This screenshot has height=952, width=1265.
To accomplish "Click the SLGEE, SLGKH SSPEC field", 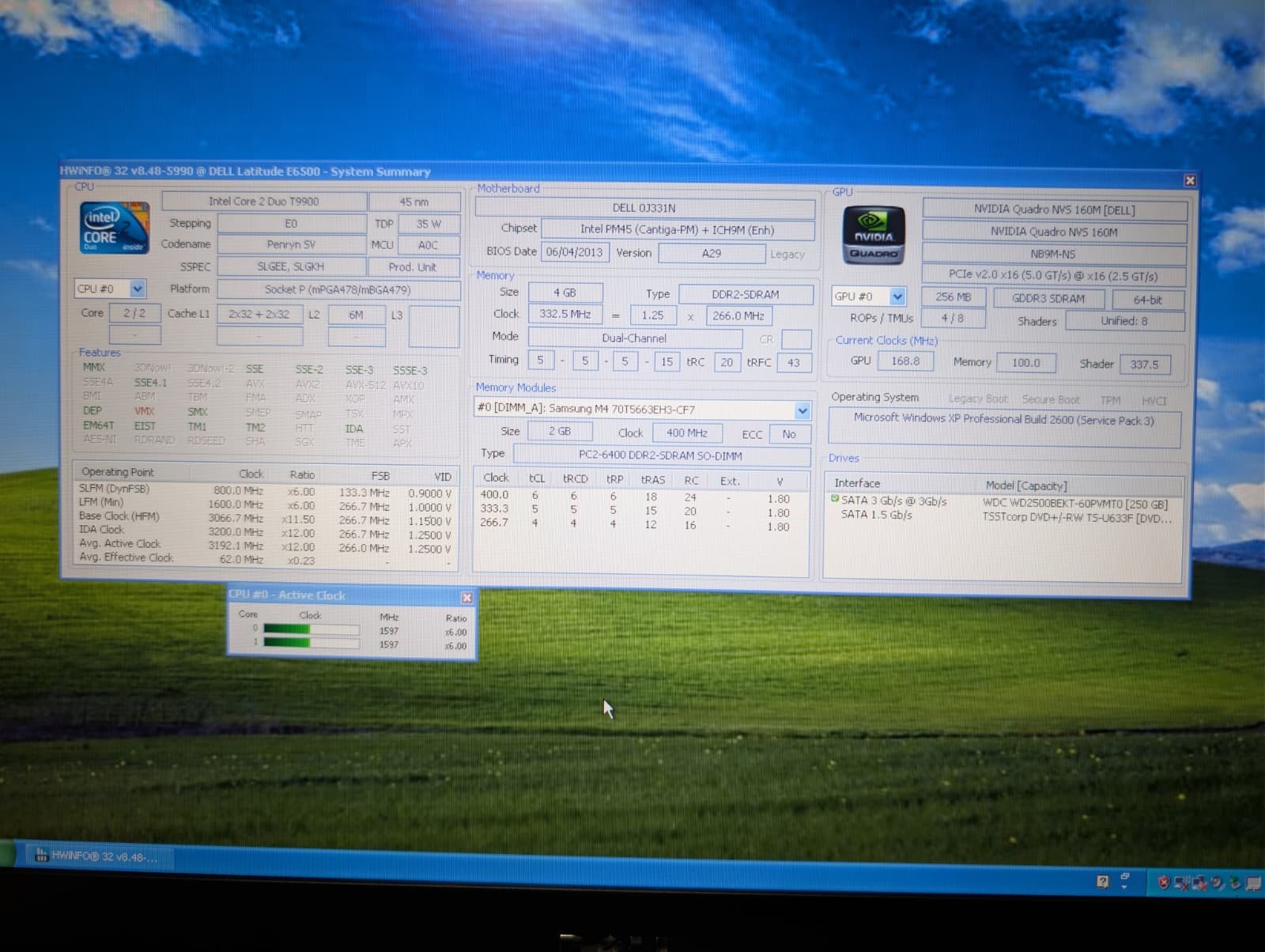I will pos(291,267).
